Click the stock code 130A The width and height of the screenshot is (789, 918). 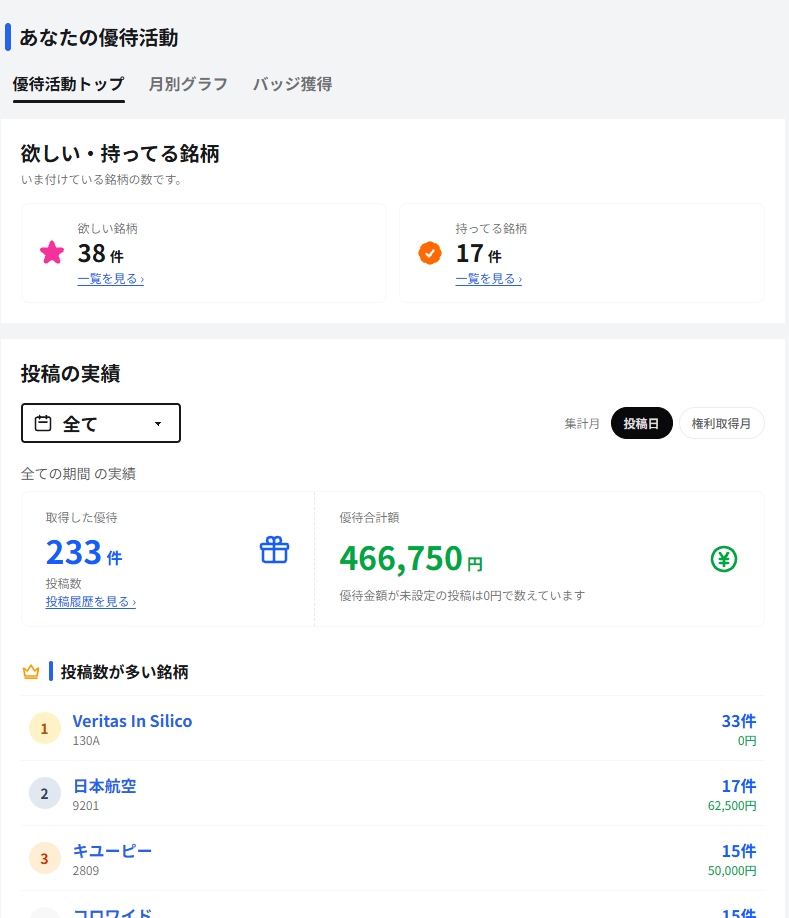86,741
